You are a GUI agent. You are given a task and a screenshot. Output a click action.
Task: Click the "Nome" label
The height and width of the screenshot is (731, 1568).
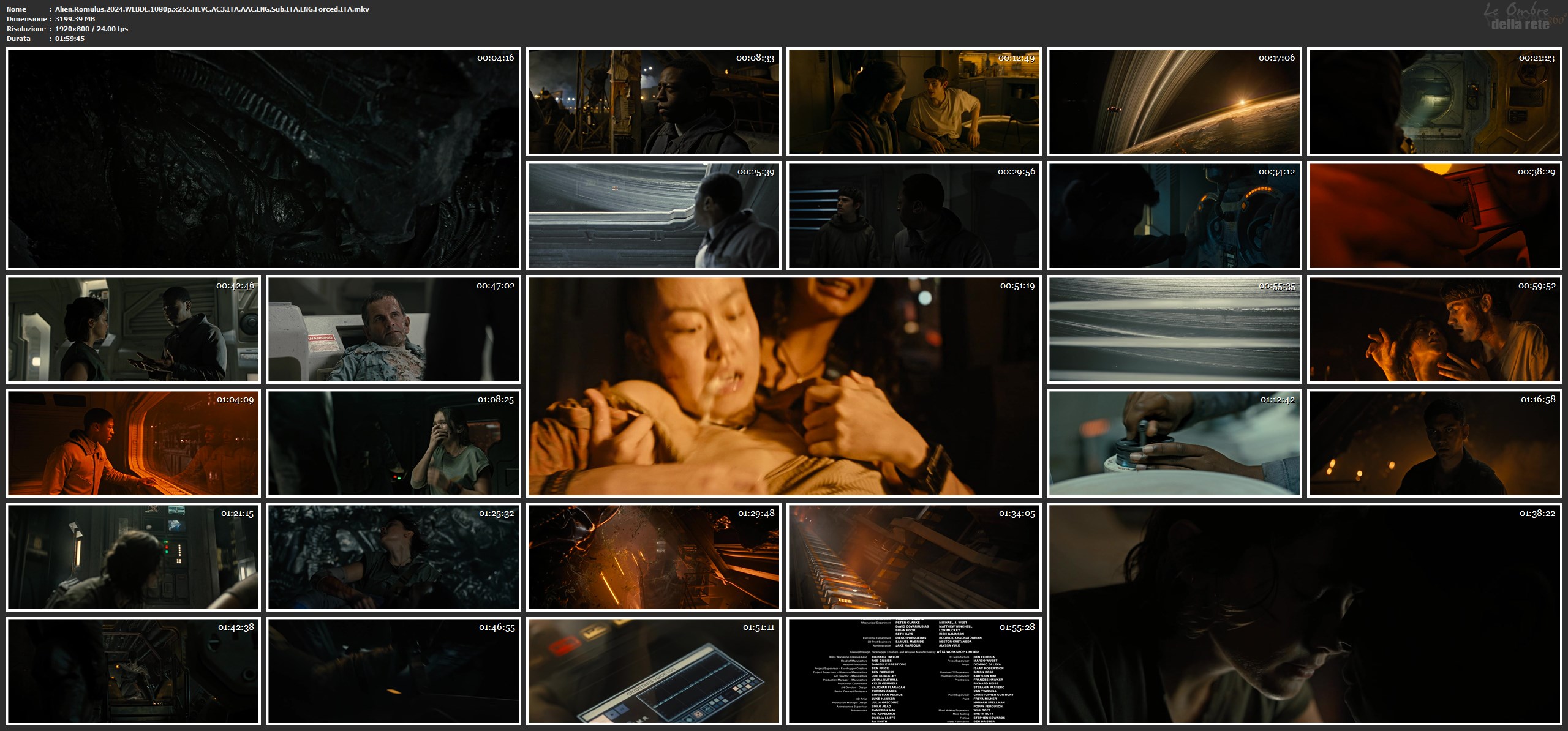17,9
